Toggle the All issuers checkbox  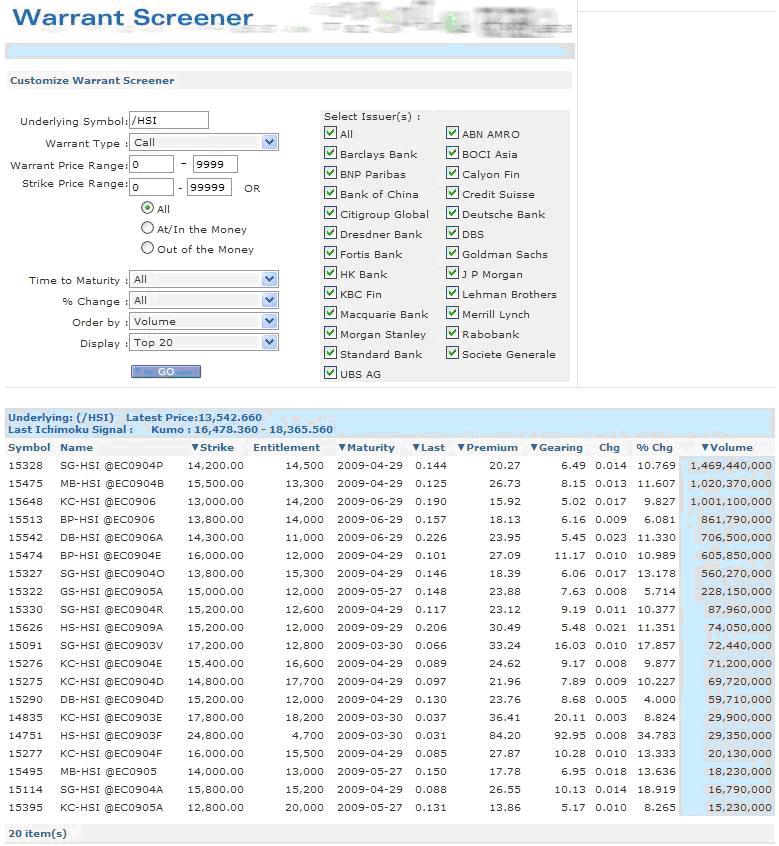[x=330, y=133]
